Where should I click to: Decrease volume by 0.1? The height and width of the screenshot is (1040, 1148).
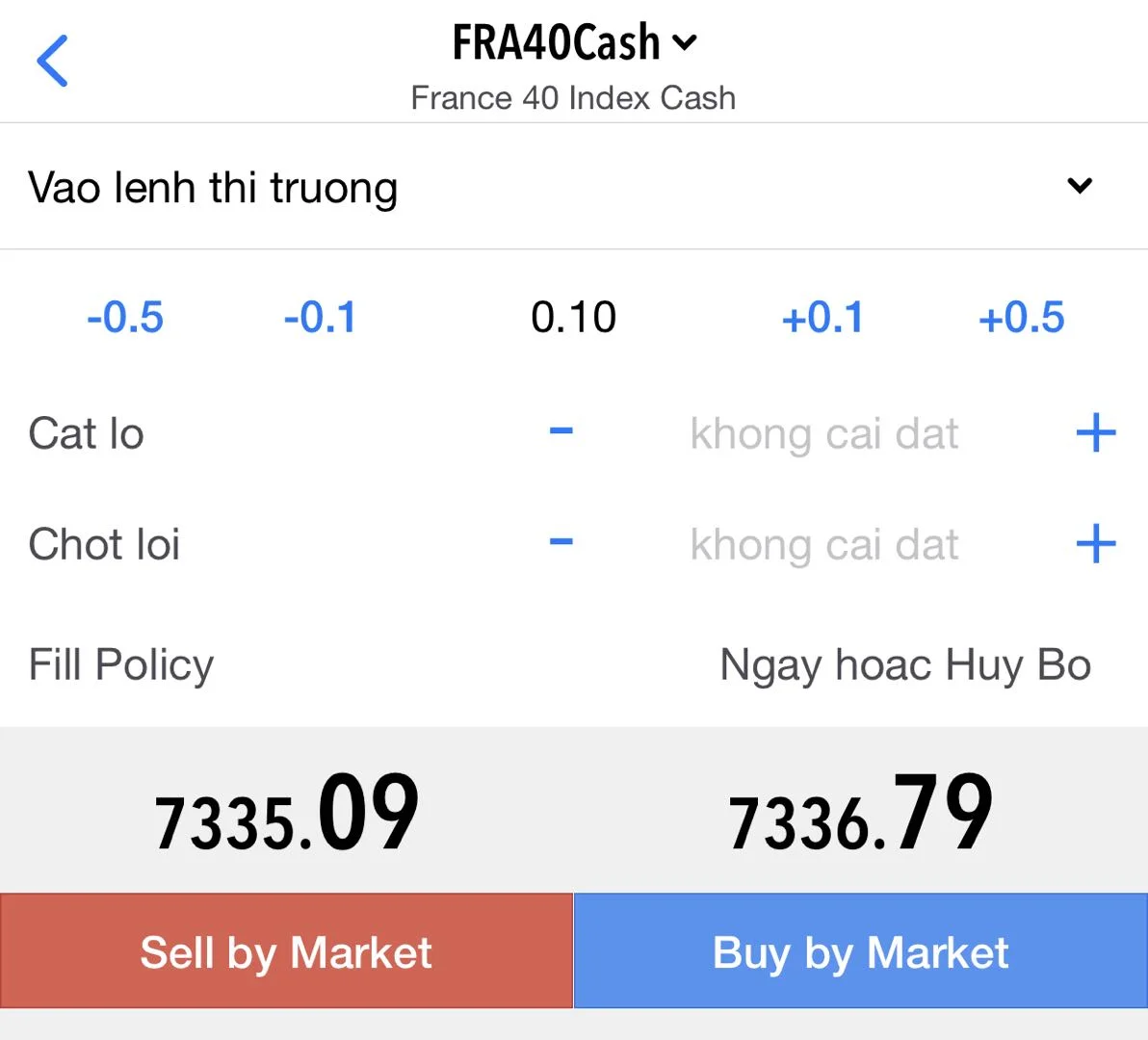click(320, 317)
